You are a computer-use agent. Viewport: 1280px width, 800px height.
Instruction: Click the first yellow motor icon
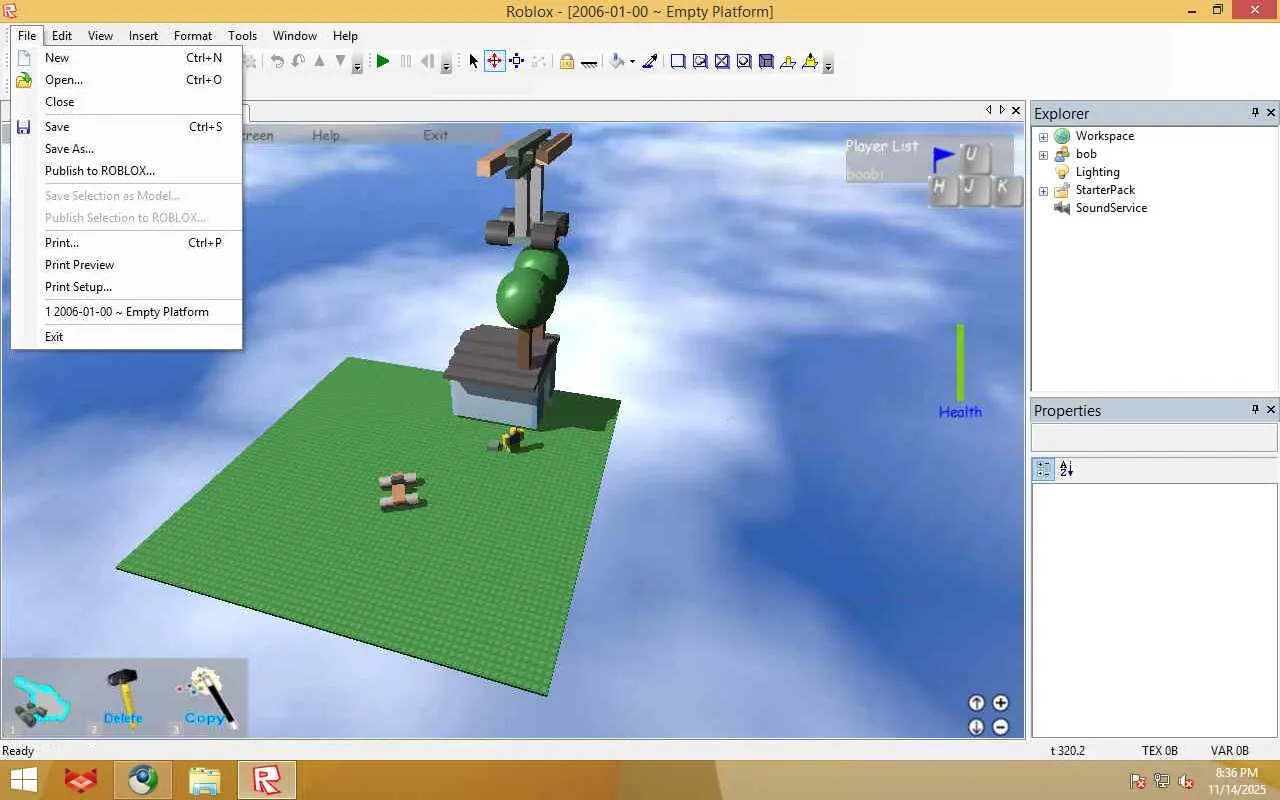(788, 62)
